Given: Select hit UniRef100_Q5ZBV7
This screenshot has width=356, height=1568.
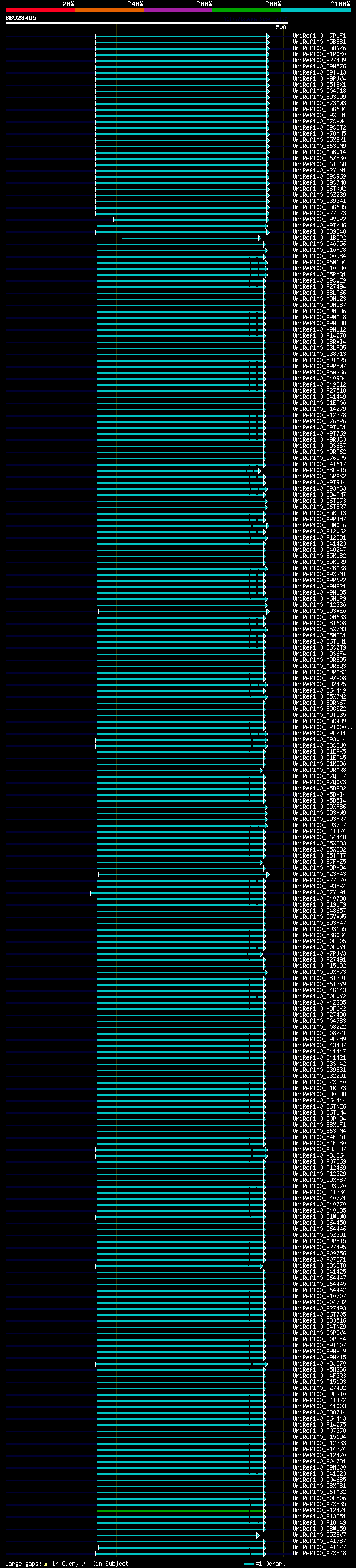Looking at the screenshot, I should (x=319, y=1535).
